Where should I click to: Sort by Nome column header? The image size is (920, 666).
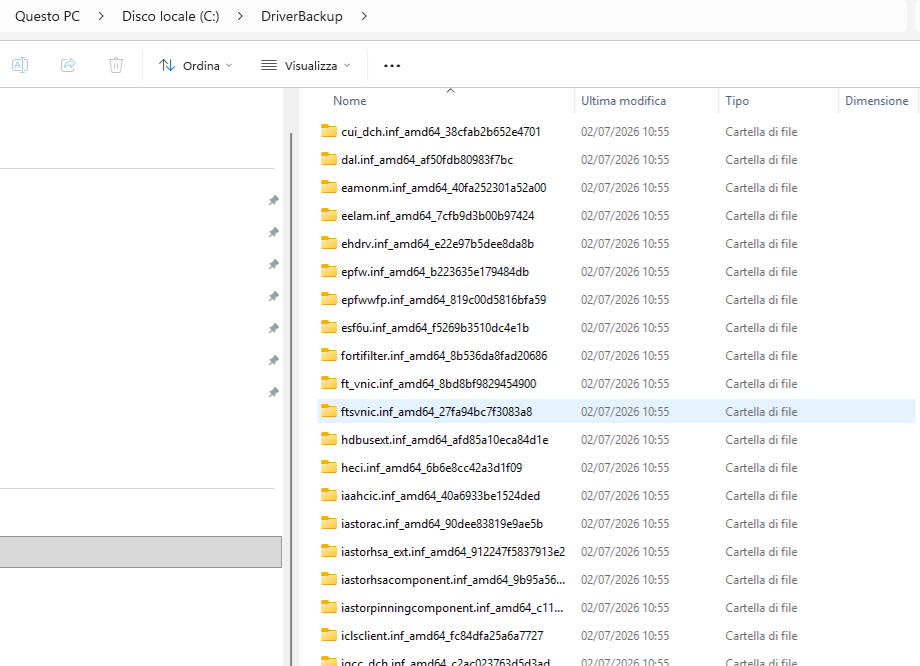pyautogui.click(x=350, y=101)
